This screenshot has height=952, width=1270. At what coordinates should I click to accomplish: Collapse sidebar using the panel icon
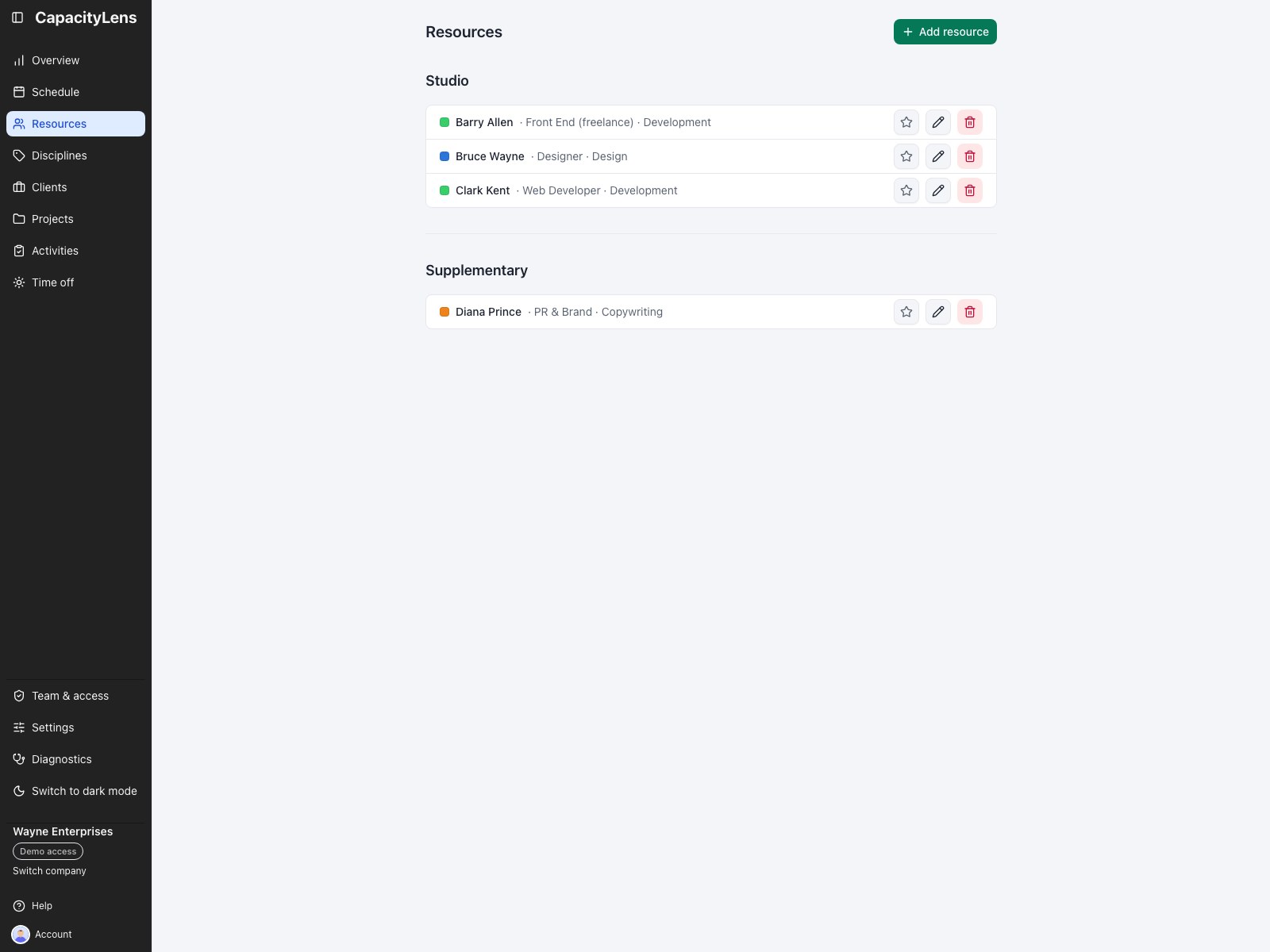(x=17, y=17)
